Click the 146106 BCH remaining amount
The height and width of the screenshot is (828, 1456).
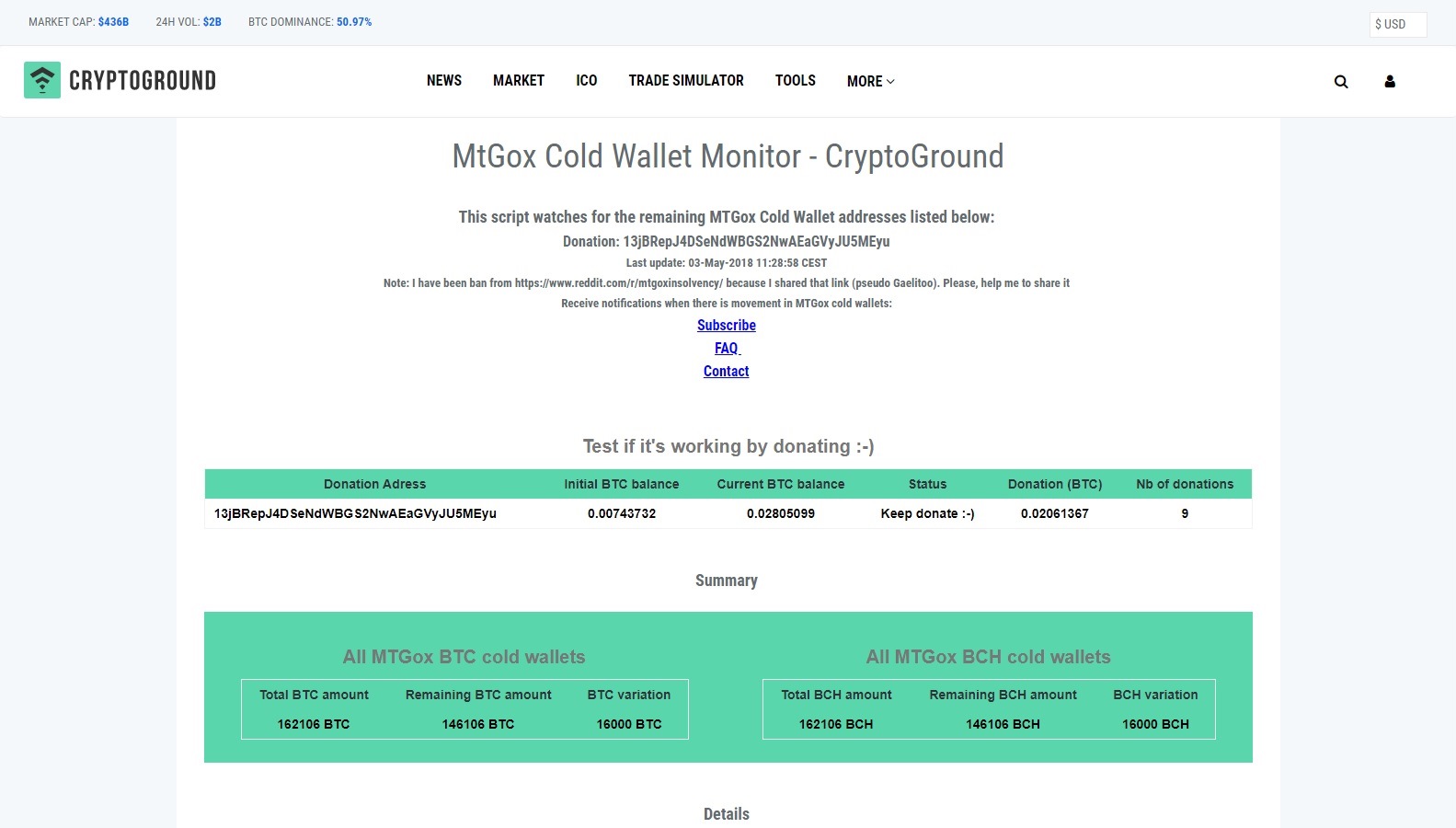coord(1003,724)
